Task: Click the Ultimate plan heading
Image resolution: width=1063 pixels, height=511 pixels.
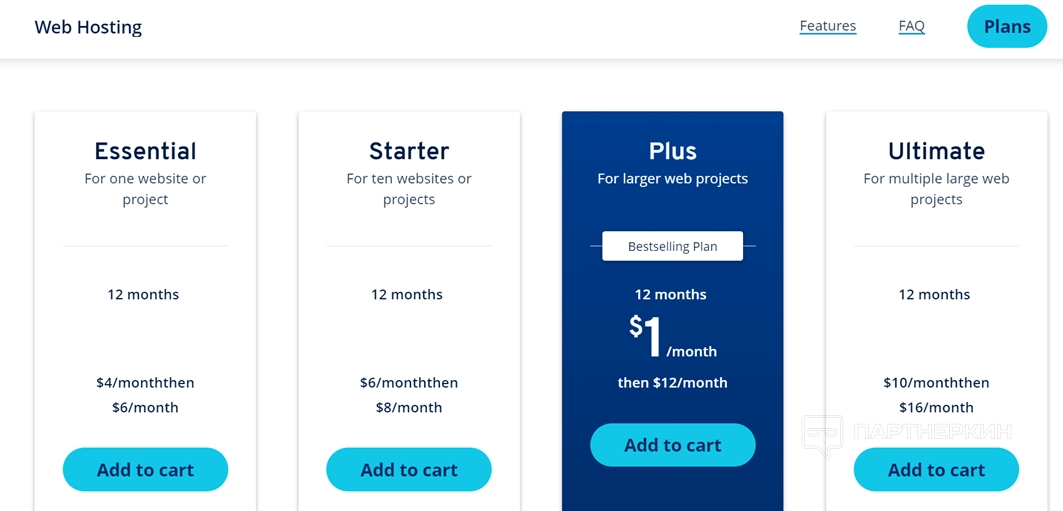Action: pyautogui.click(x=936, y=151)
